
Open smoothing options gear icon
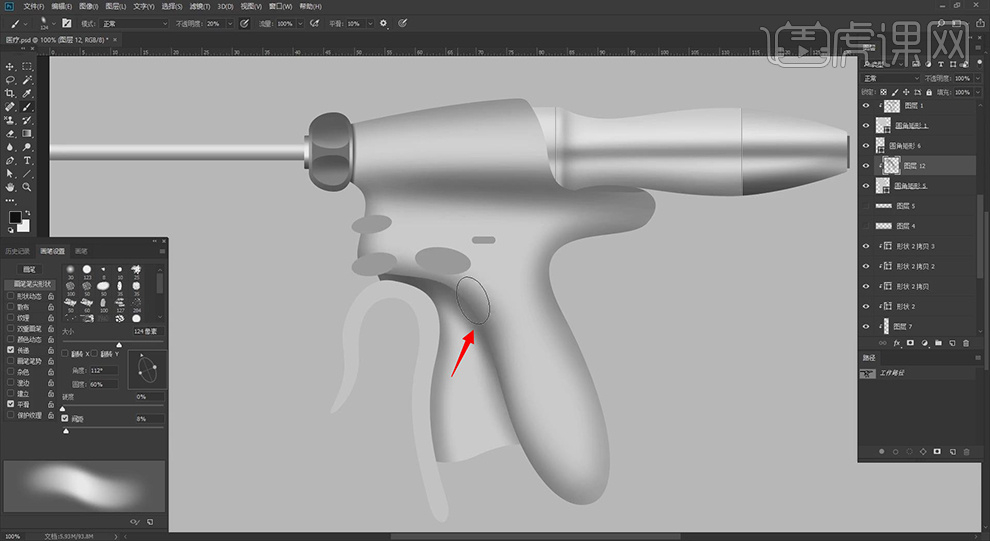point(383,23)
